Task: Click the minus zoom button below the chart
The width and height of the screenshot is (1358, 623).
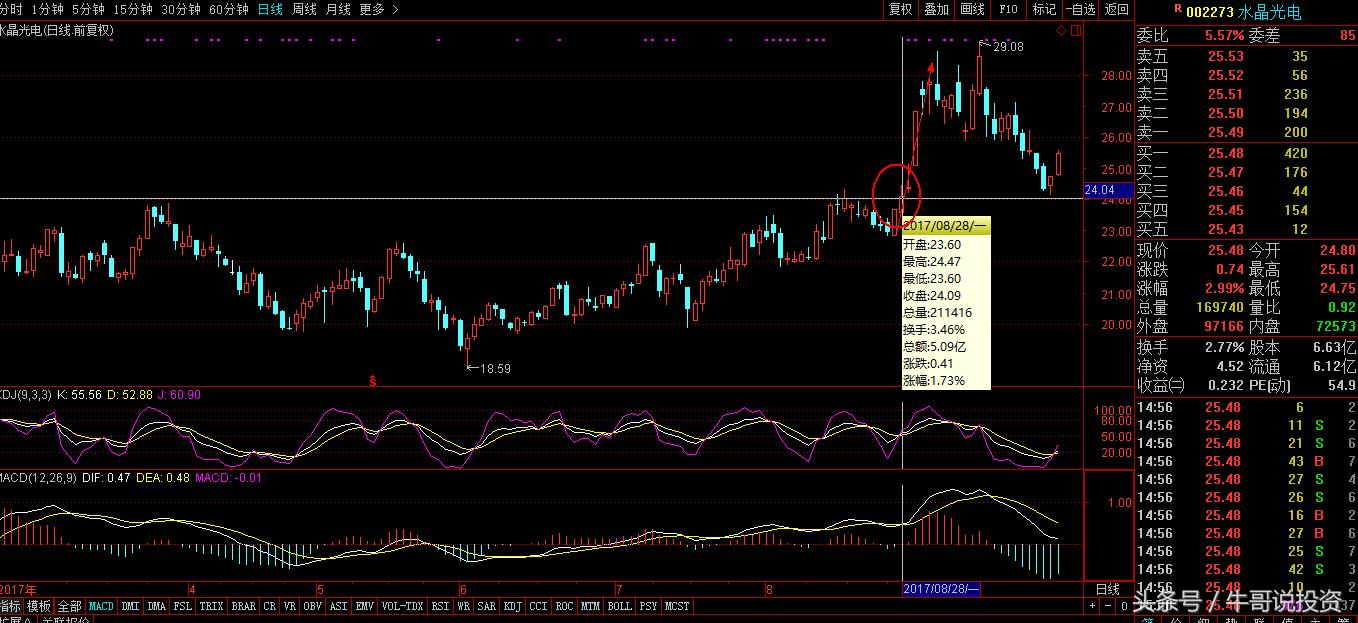Action: tap(1106, 606)
